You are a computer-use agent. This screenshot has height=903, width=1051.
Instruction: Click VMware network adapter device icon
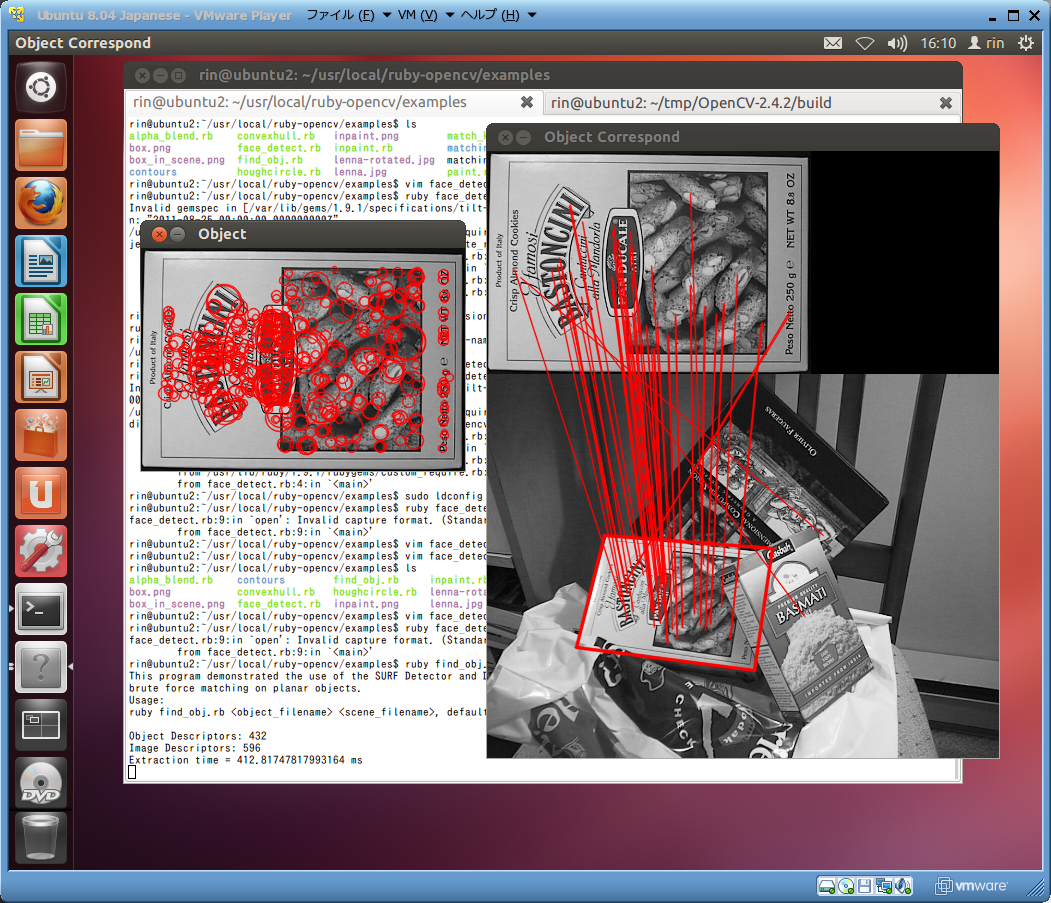click(884, 886)
